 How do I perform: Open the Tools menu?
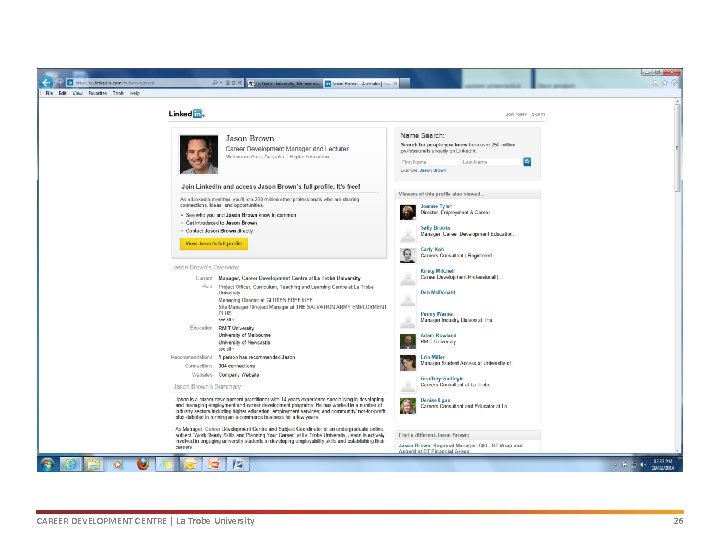click(118, 93)
